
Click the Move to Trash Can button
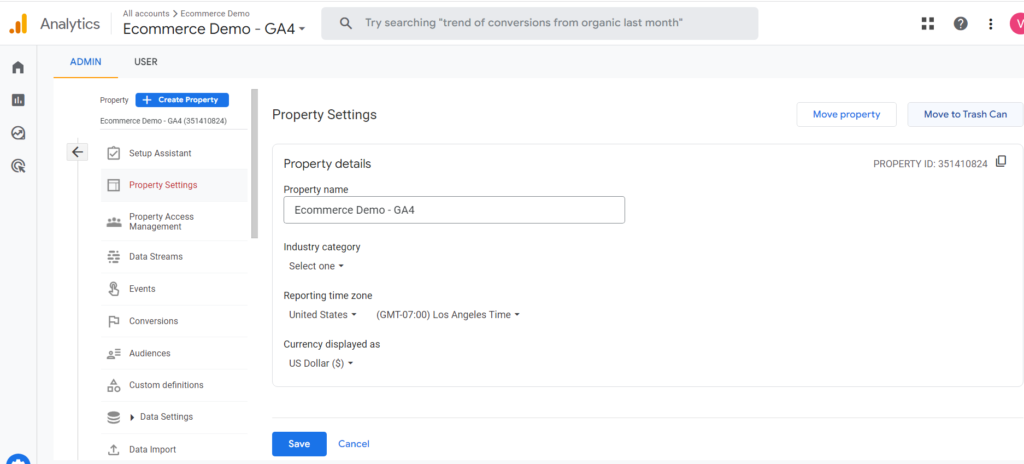(x=964, y=115)
